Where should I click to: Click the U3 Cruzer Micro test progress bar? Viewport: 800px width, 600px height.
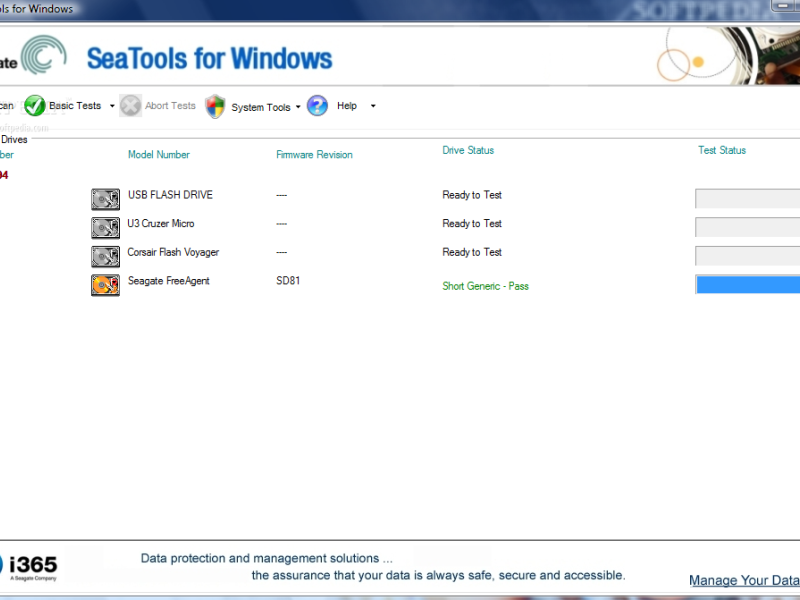[747, 227]
